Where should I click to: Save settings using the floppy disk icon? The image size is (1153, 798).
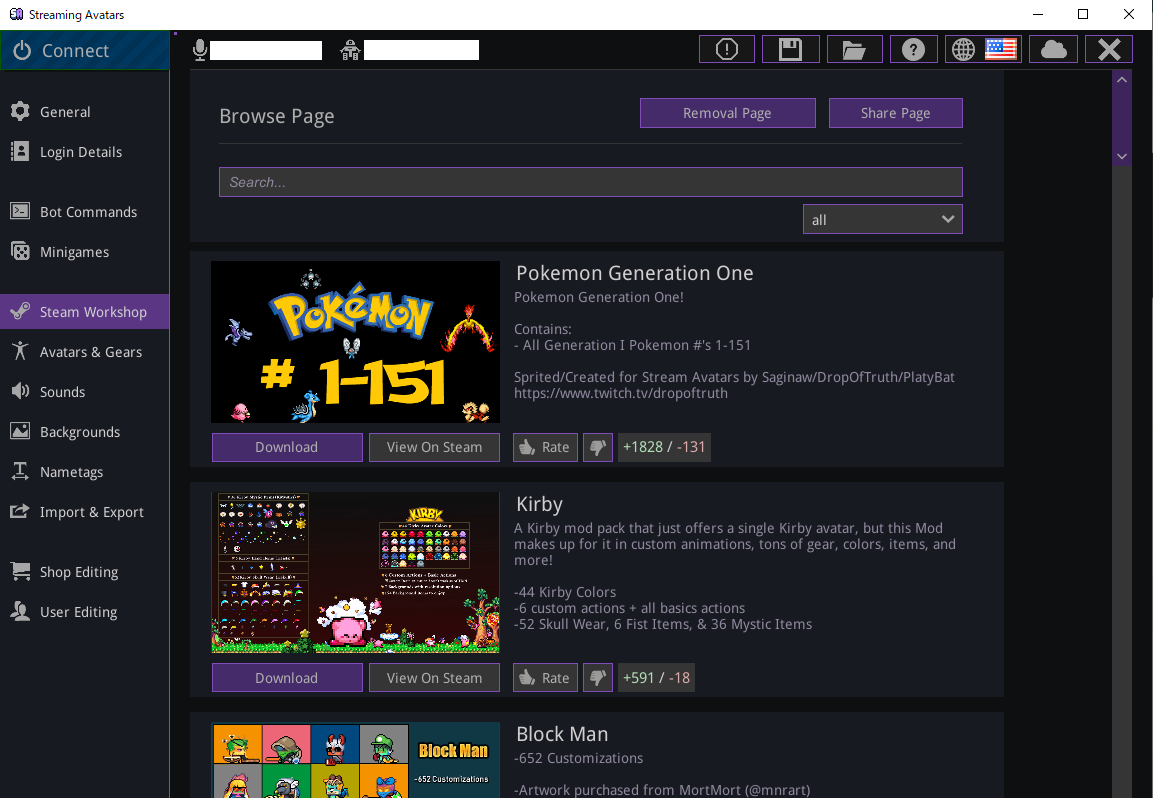click(790, 48)
